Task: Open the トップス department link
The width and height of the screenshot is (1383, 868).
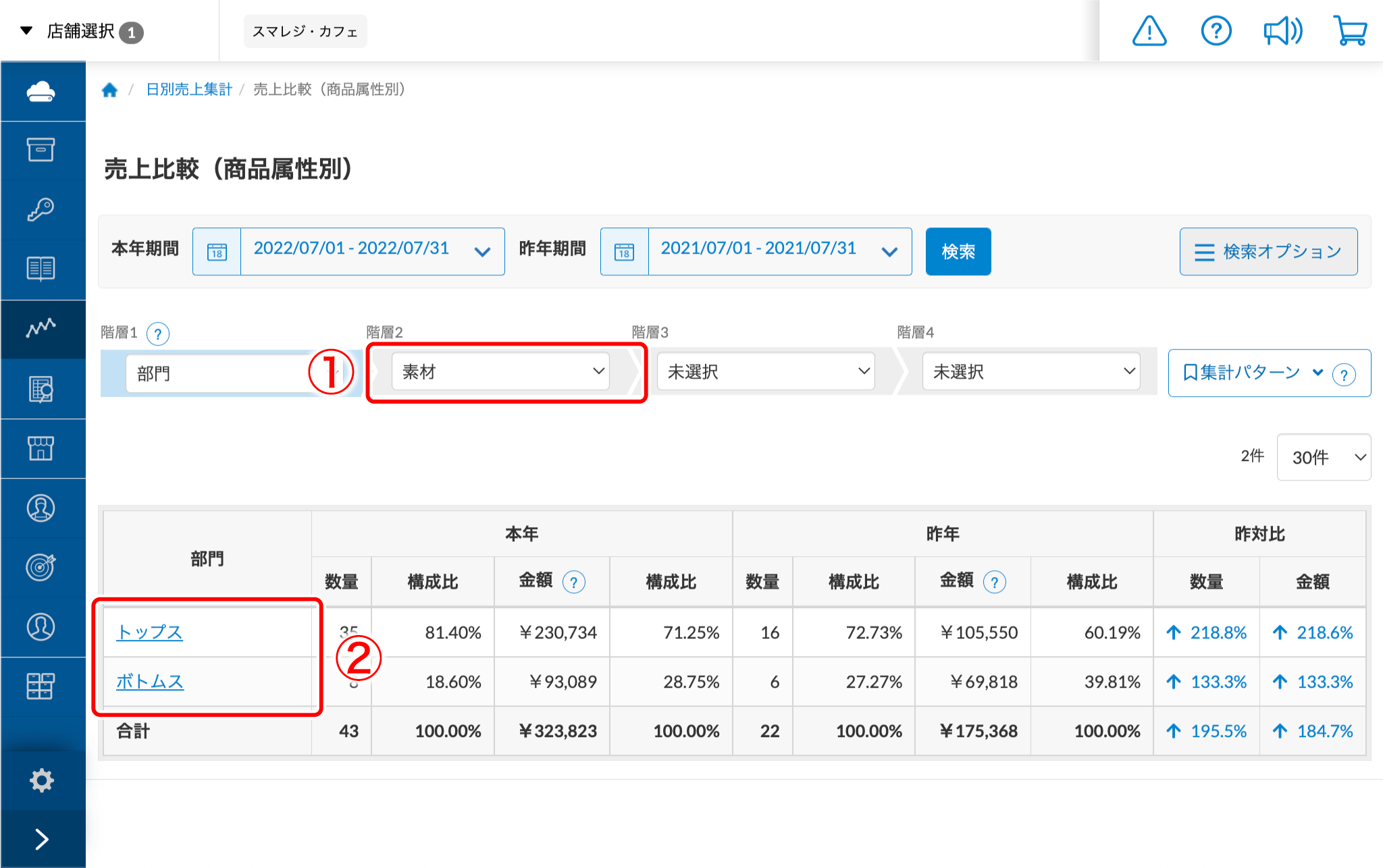Action: pos(149,632)
